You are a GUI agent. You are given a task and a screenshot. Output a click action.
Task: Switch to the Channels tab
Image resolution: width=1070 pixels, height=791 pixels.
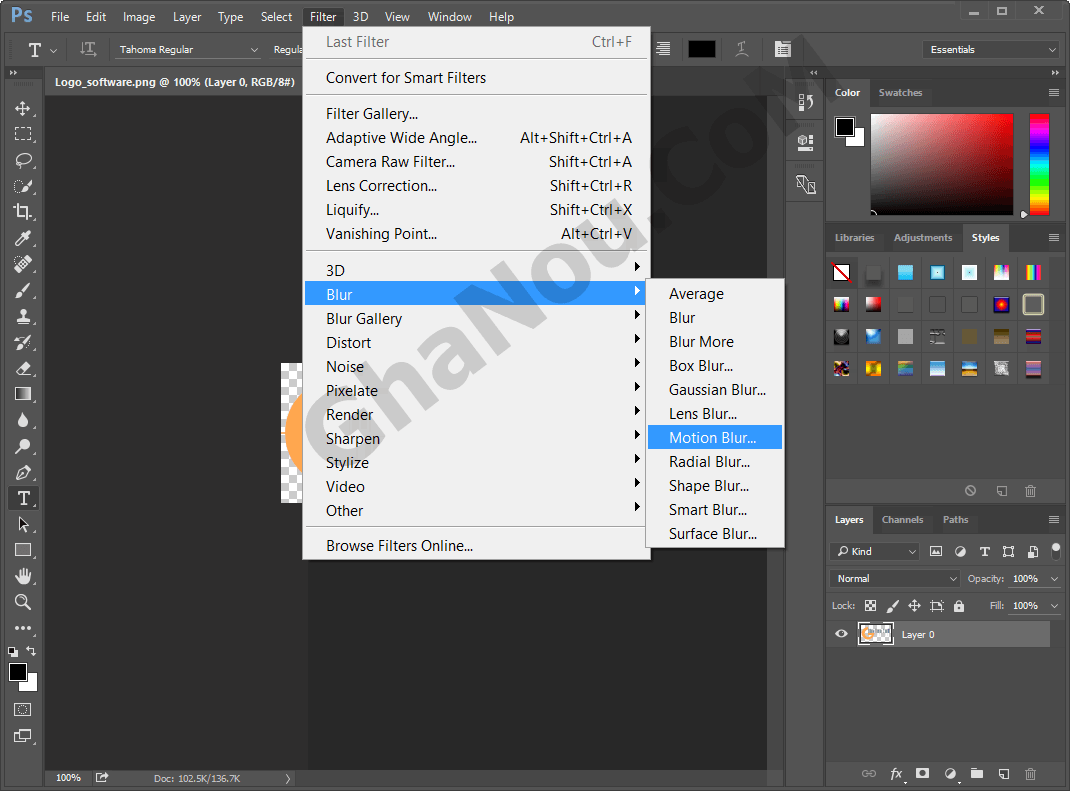[x=902, y=520]
